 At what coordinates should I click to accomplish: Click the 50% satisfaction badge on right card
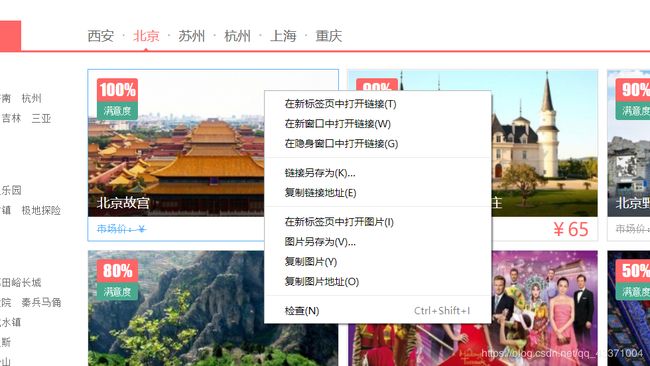633,280
